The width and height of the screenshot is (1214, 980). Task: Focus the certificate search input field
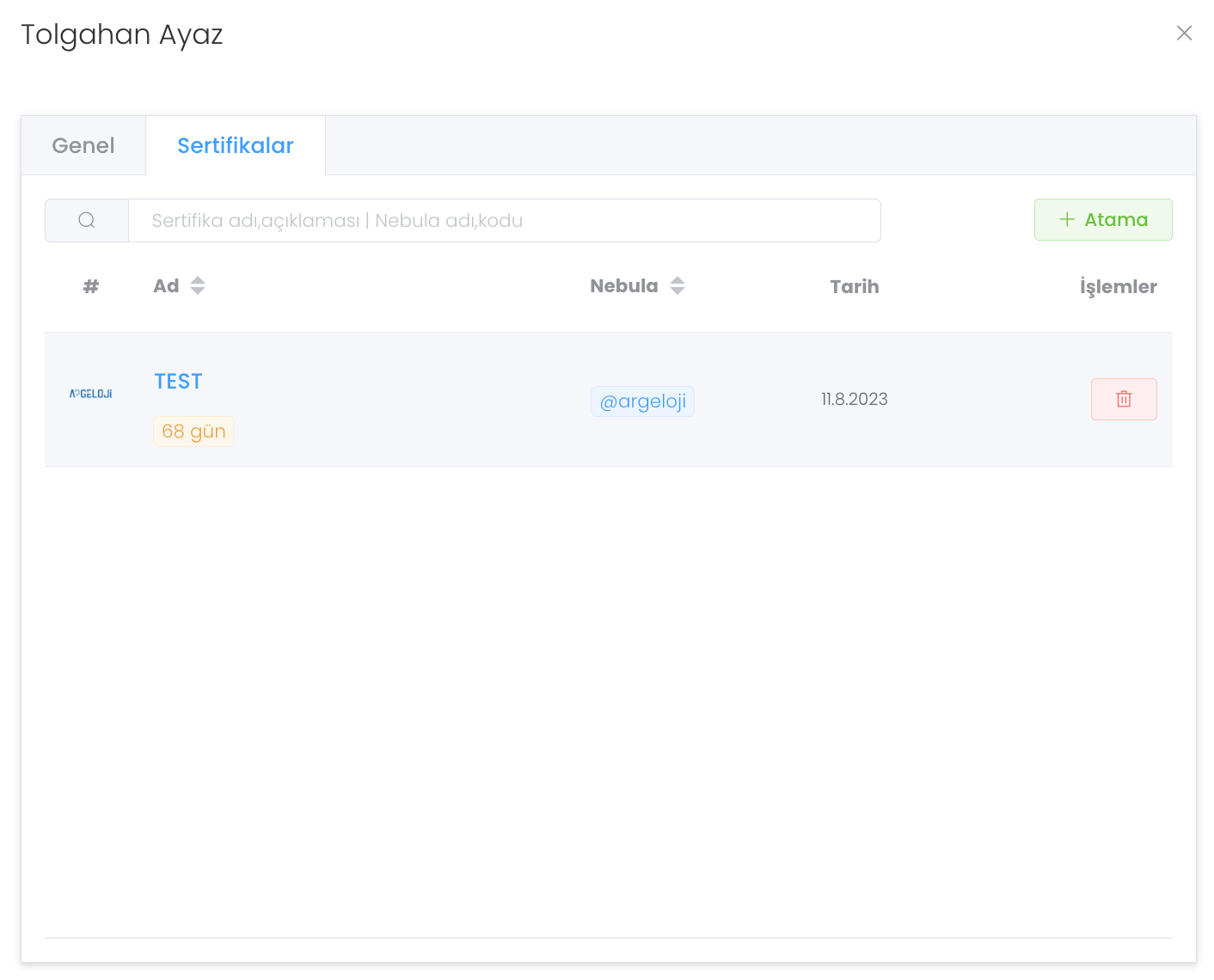(504, 221)
